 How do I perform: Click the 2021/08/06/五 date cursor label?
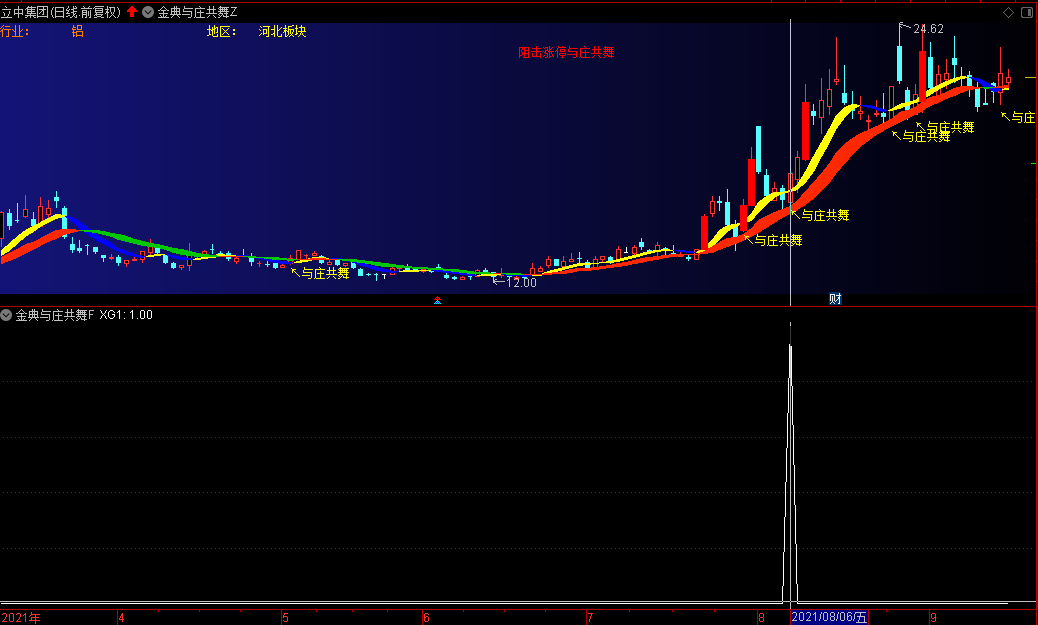[829, 618]
